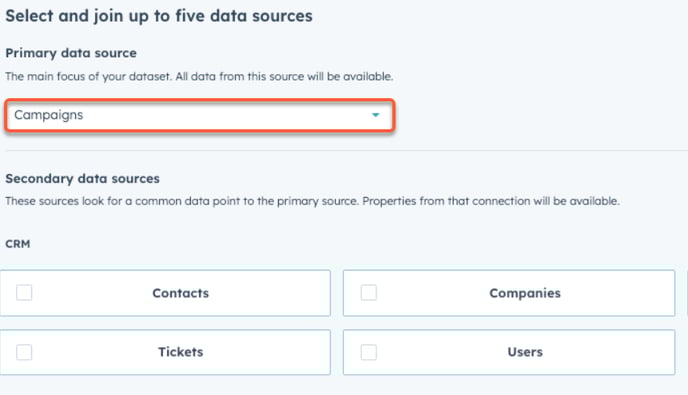
Task: Click the 'main focus of your dataset' description
Action: coord(199,76)
